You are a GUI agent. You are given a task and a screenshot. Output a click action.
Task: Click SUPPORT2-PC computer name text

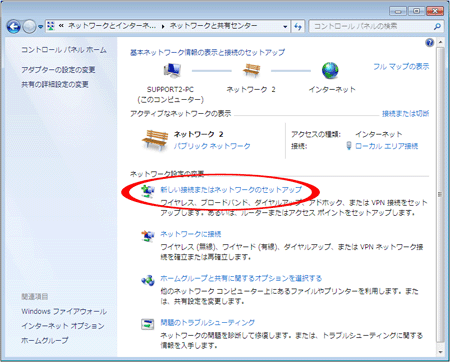click(x=170, y=89)
